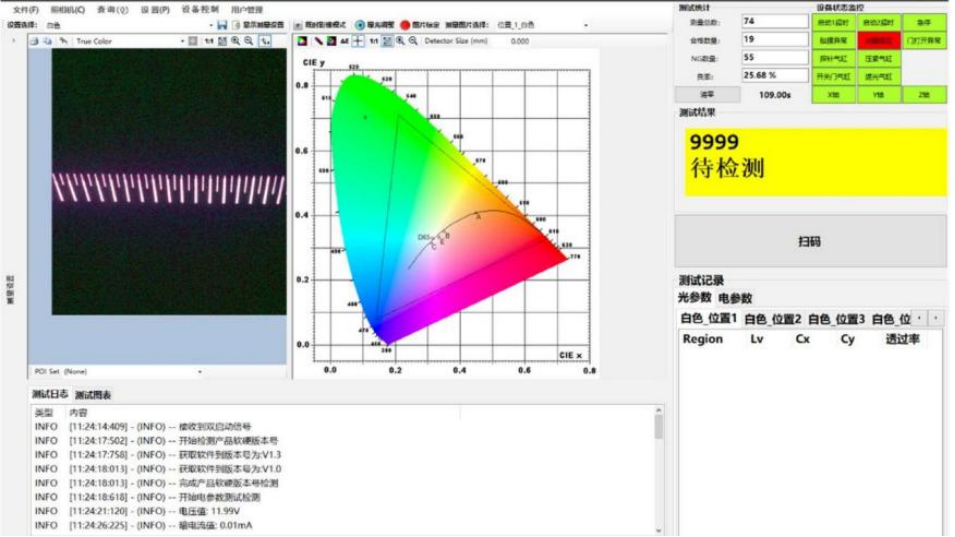Screen dimensions: 955x537
Task: Click the diagonal line tool in CIE toolbar
Action: click(x=318, y=41)
